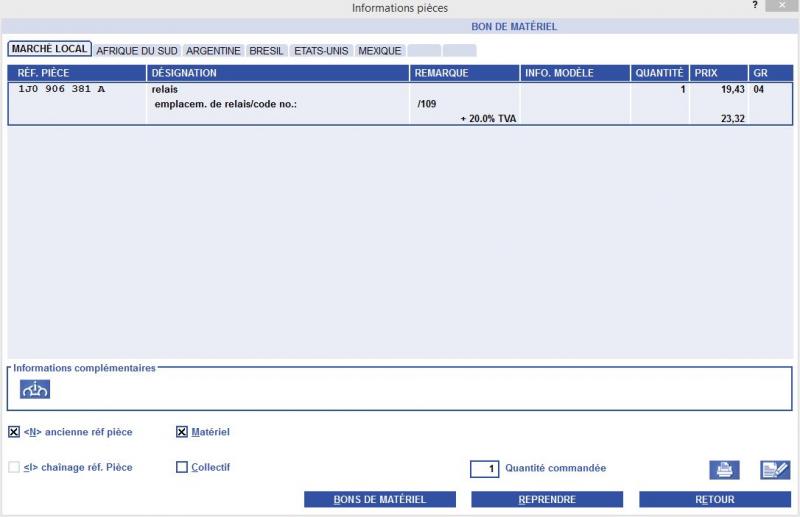Close the Informations pièces window
The width and height of the screenshot is (800, 517).
click(x=782, y=5)
